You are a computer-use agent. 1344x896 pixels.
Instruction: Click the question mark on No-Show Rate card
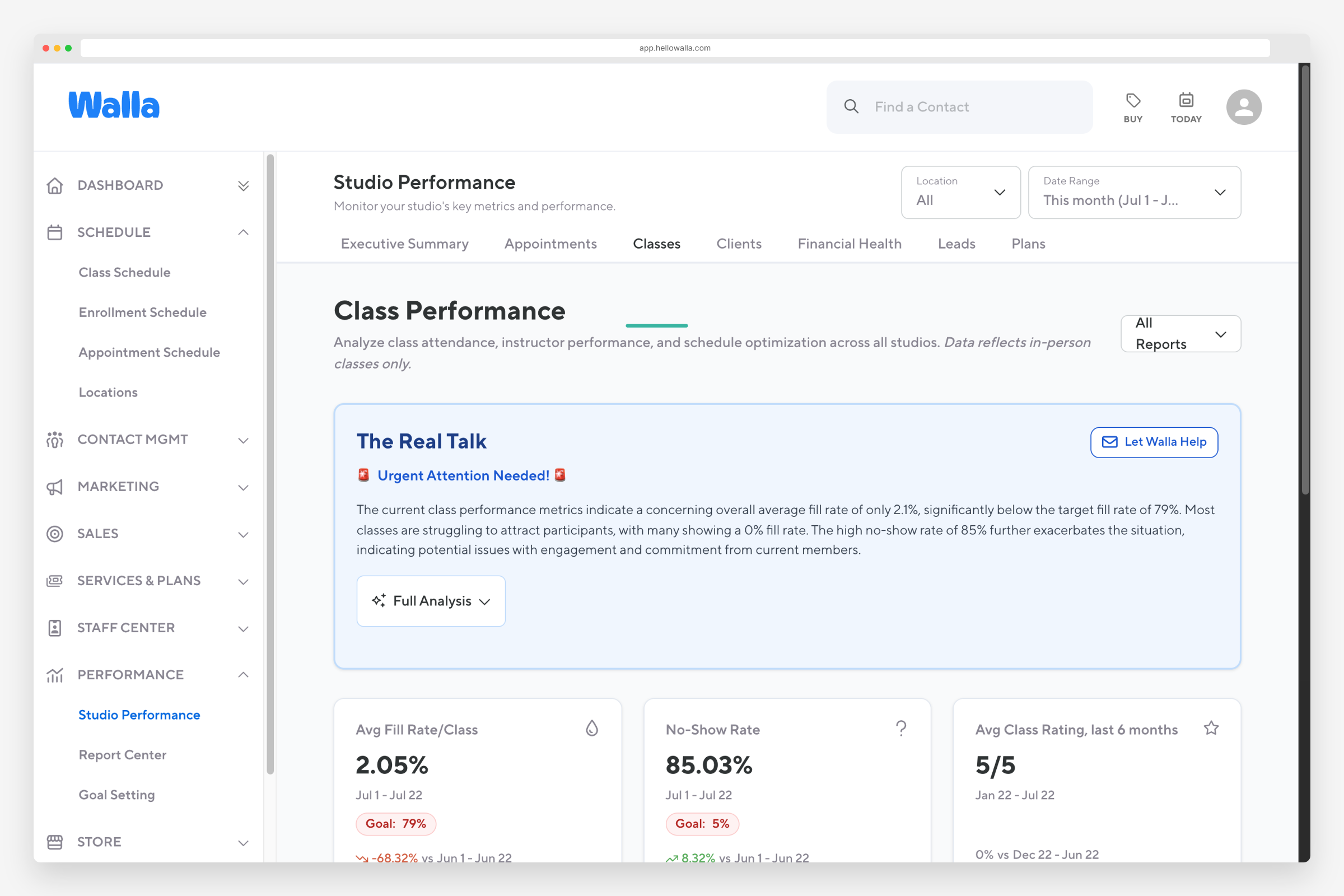pos(901,728)
